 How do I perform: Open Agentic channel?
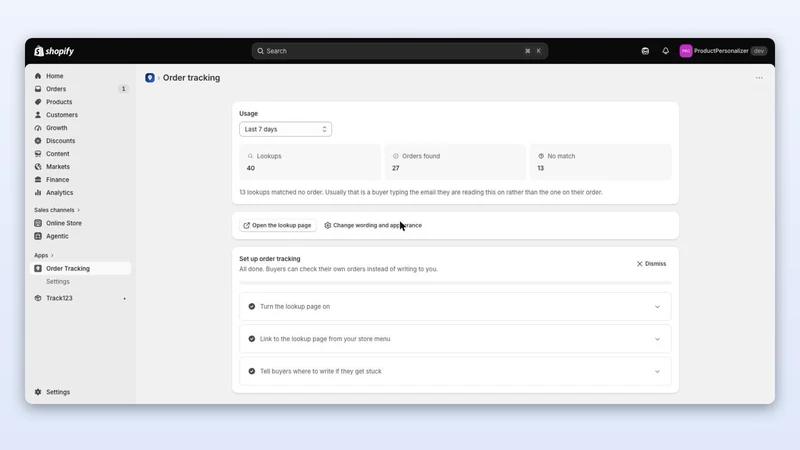coord(57,236)
